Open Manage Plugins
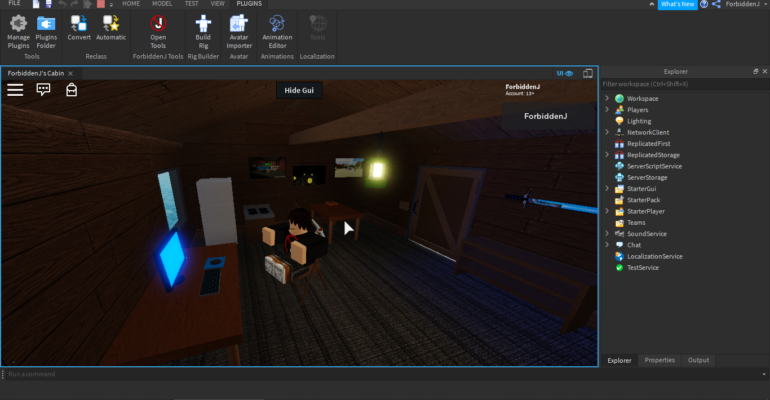Viewport: 770px width, 400px height. [x=18, y=32]
